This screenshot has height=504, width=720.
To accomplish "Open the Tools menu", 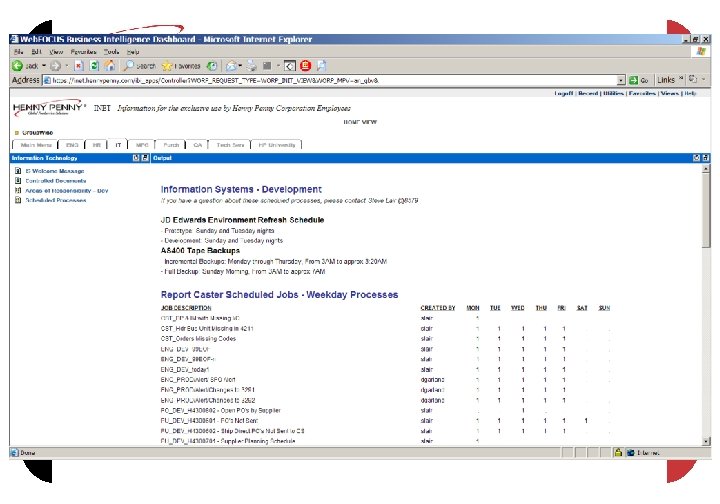I will click(111, 52).
